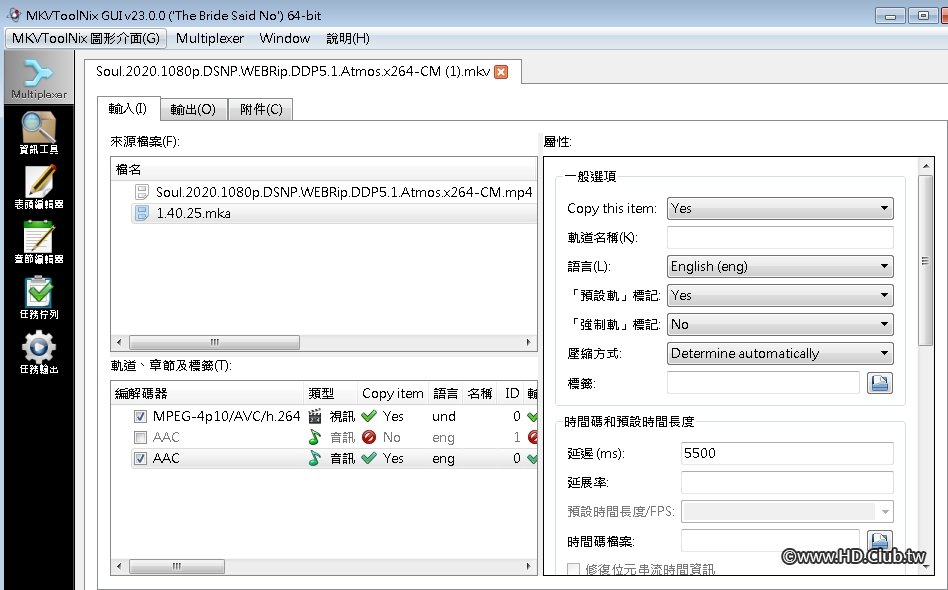The height and width of the screenshot is (590, 948).
Task: Open the Help (H) menu
Action: (348, 39)
